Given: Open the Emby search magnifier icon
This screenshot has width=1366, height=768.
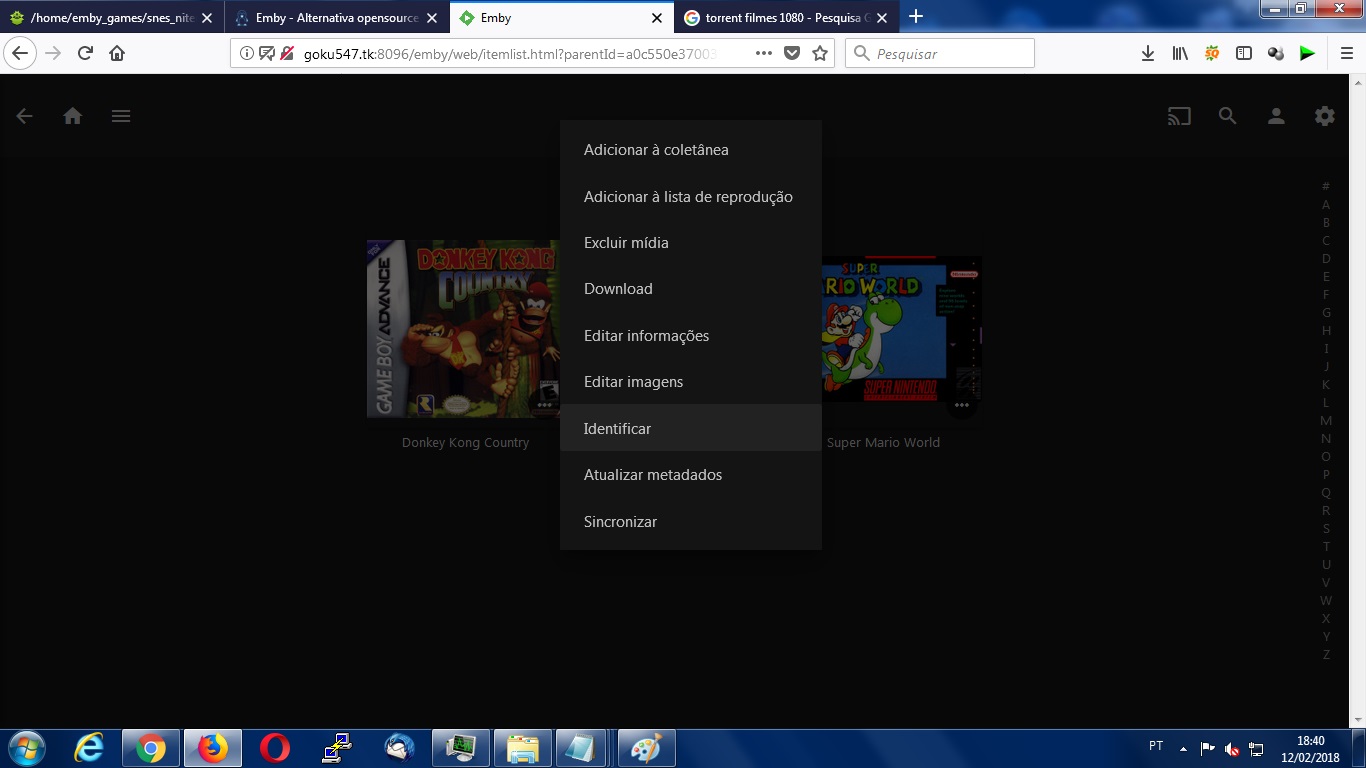Looking at the screenshot, I should [1227, 116].
